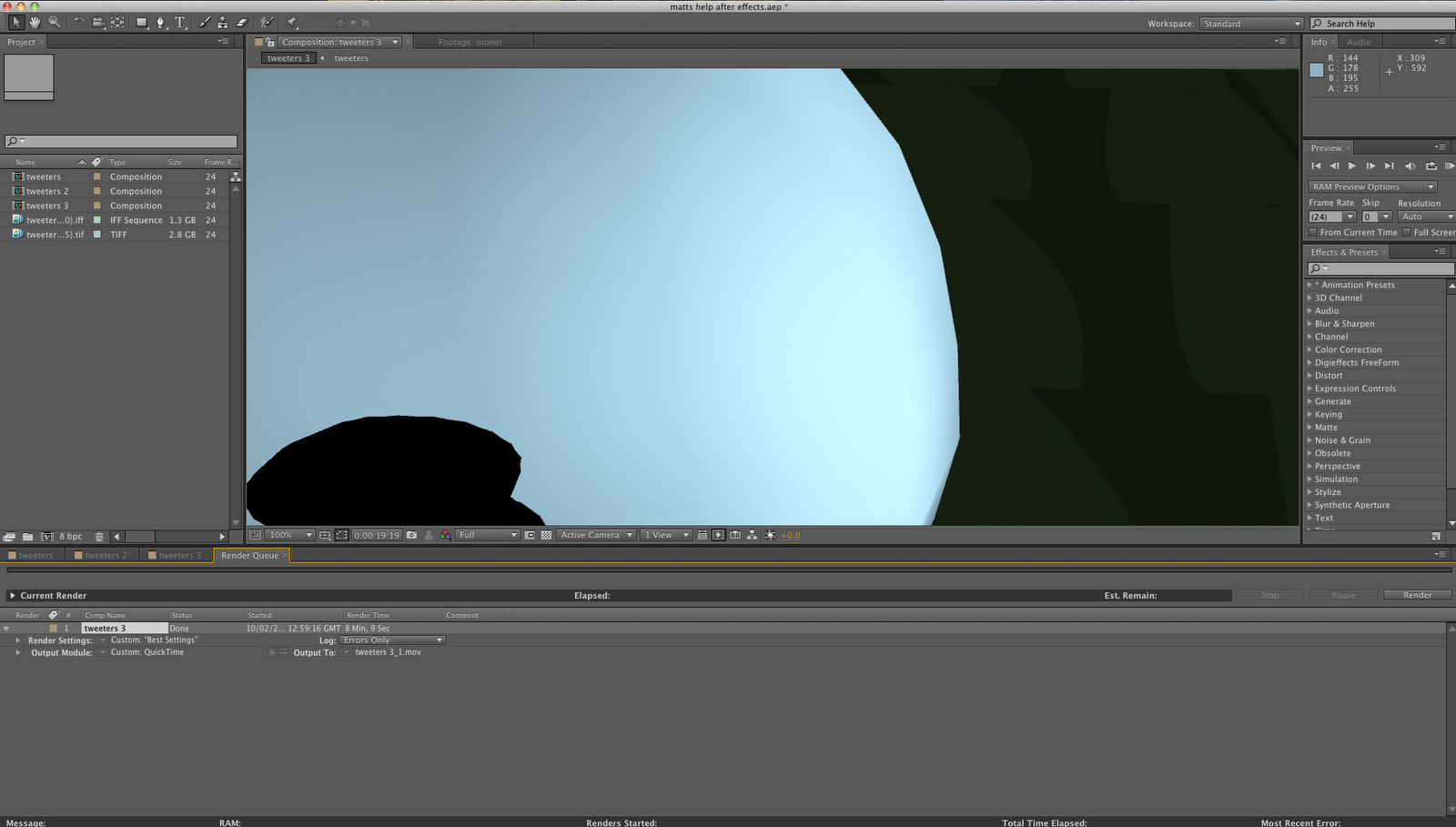This screenshot has height=827, width=1456.
Task: Play the composition in the Preview panel
Action: [1352, 166]
